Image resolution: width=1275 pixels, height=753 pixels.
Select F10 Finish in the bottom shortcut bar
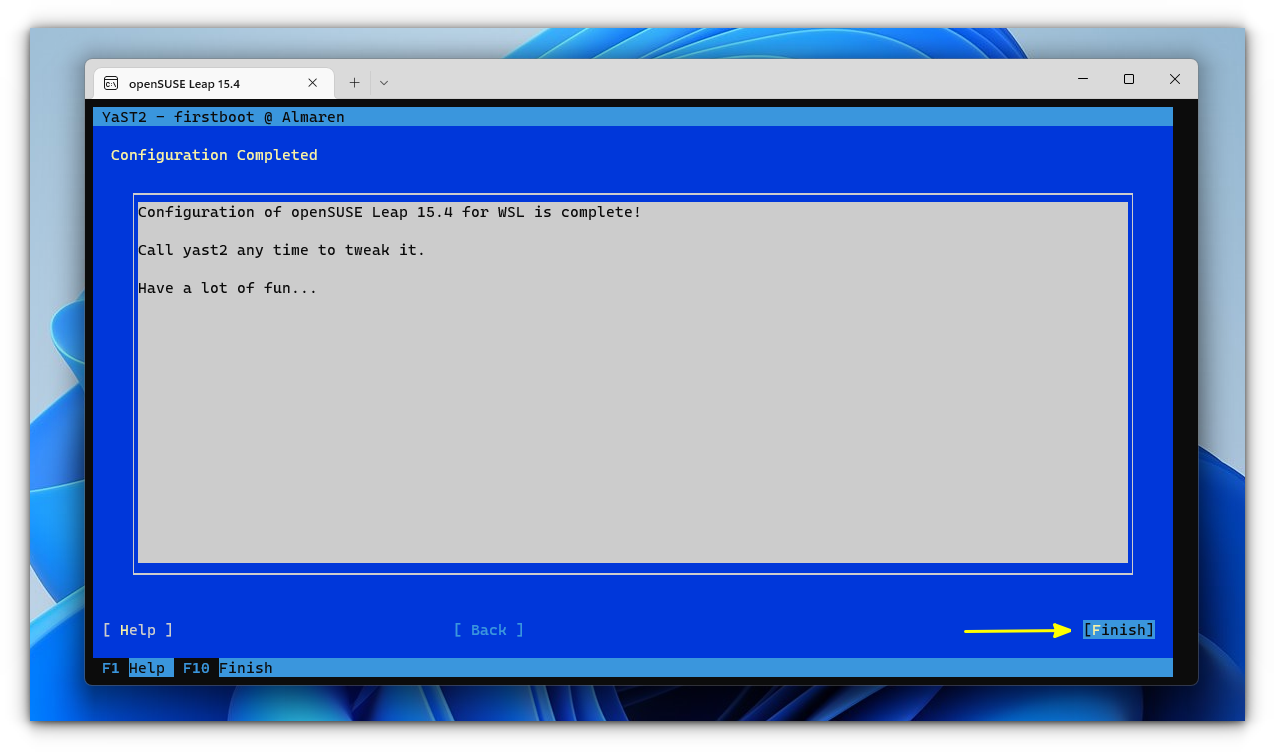(225, 668)
